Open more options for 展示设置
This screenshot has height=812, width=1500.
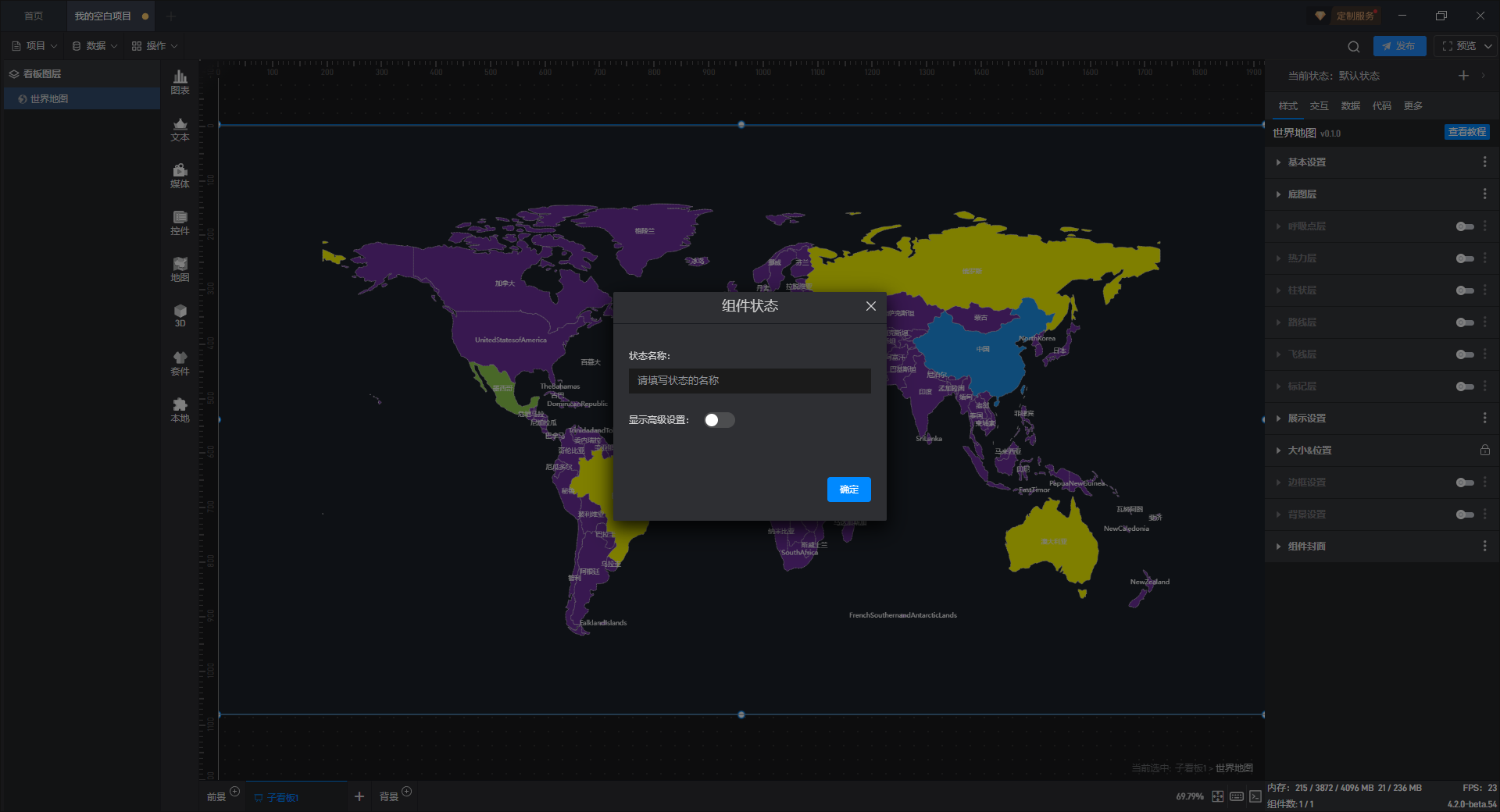[x=1485, y=418]
